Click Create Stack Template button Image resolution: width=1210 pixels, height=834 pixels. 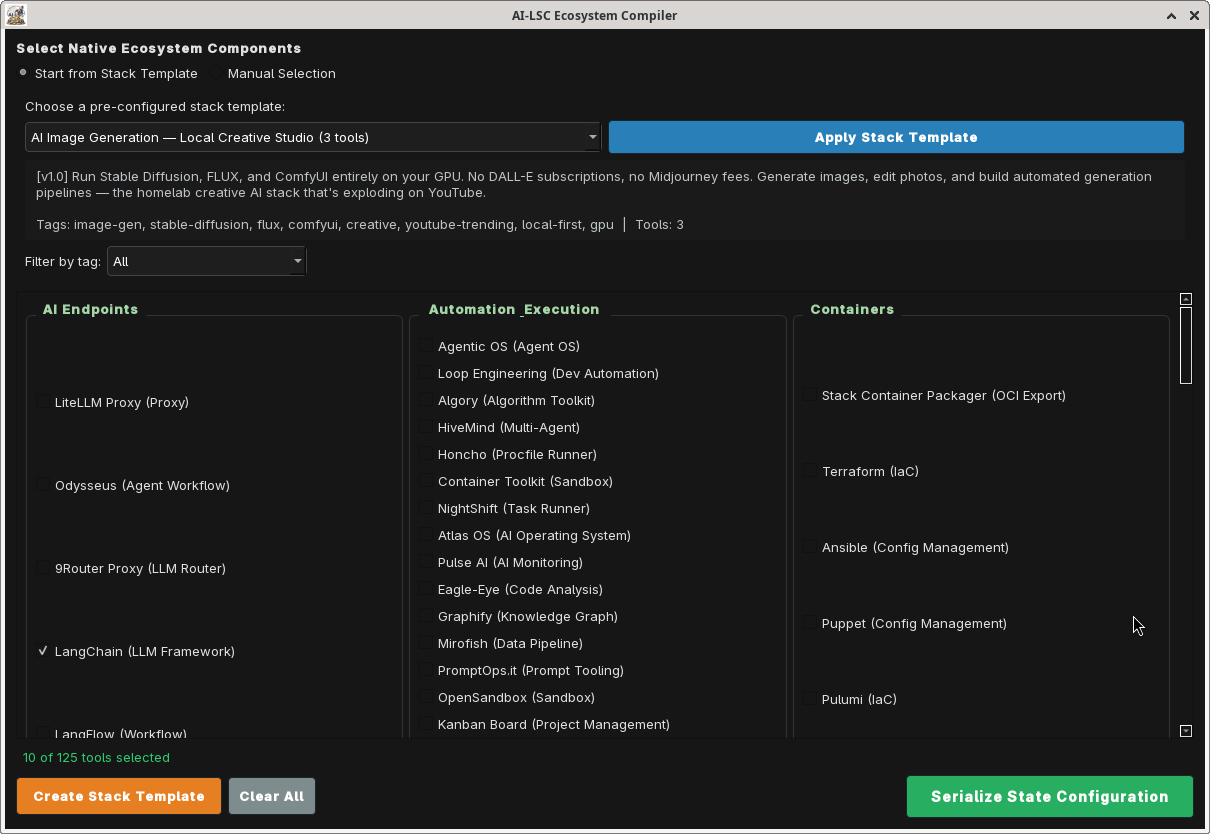pos(119,797)
